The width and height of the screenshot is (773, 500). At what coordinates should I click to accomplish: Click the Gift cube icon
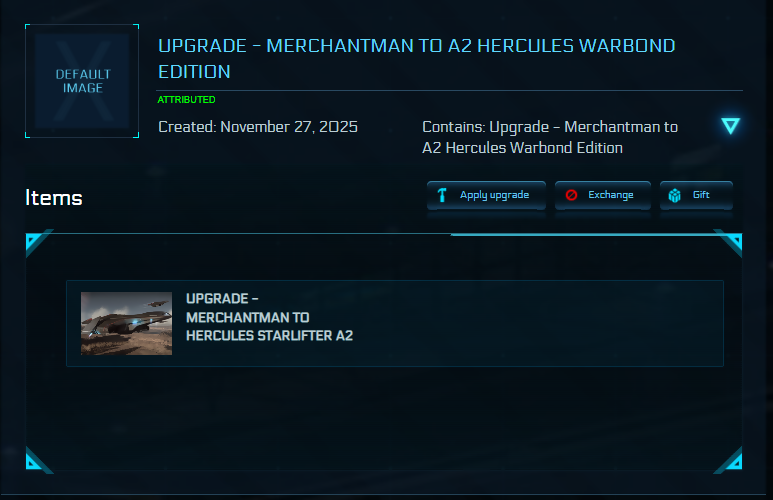coord(675,195)
